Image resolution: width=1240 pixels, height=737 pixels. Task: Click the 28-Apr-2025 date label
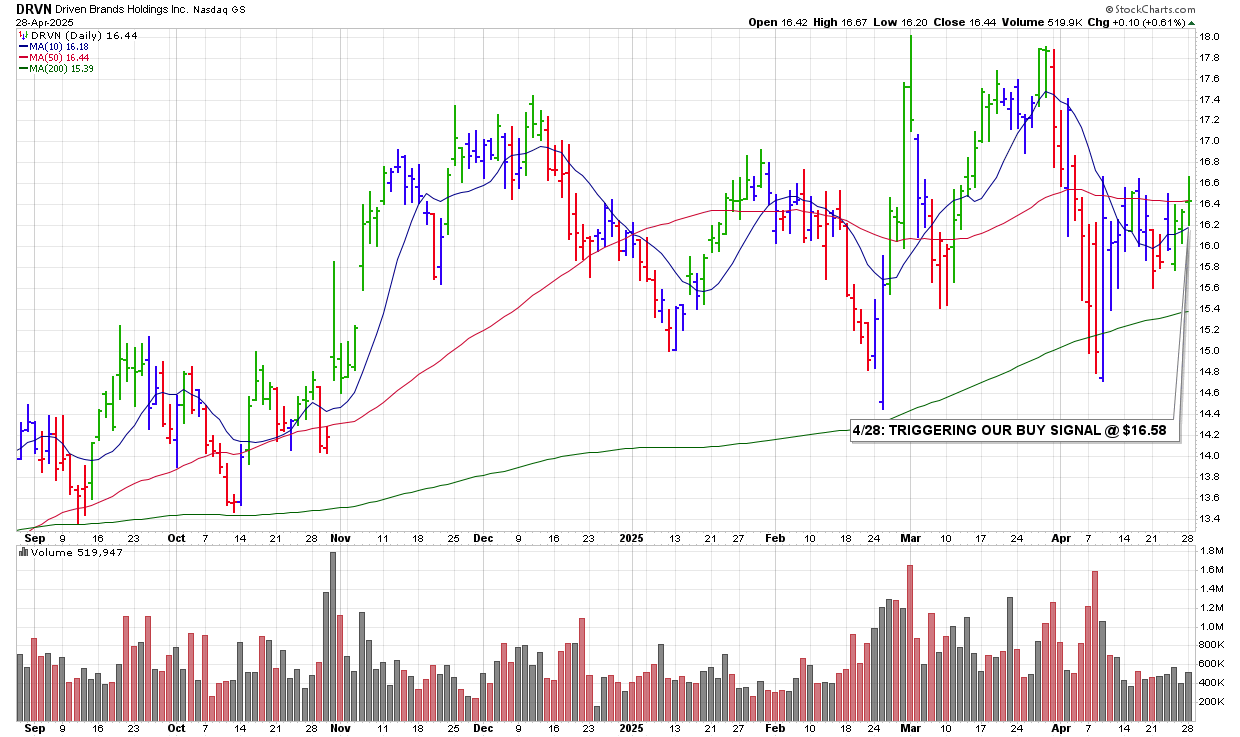pyautogui.click(x=42, y=21)
